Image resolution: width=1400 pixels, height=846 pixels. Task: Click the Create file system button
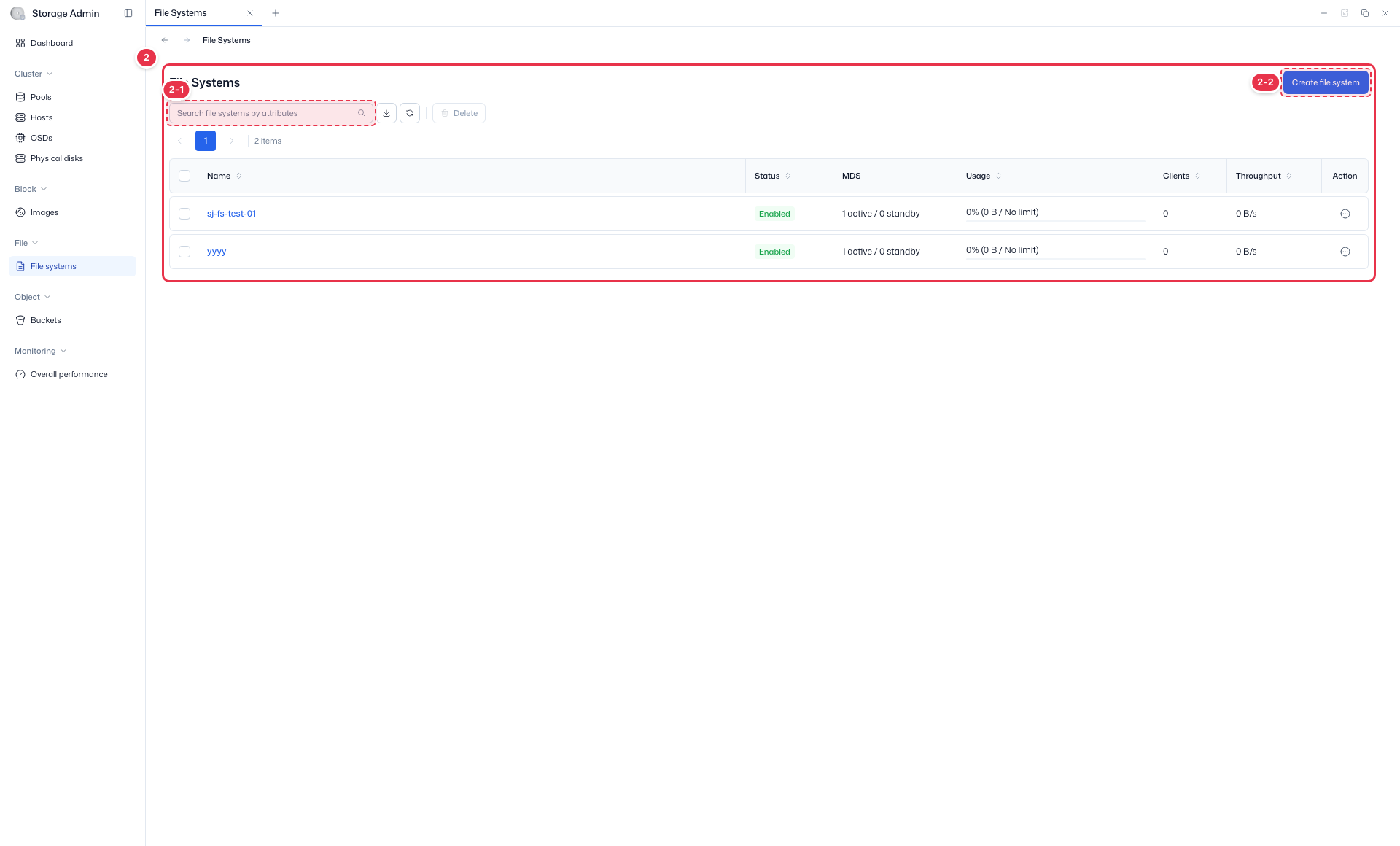click(1326, 82)
